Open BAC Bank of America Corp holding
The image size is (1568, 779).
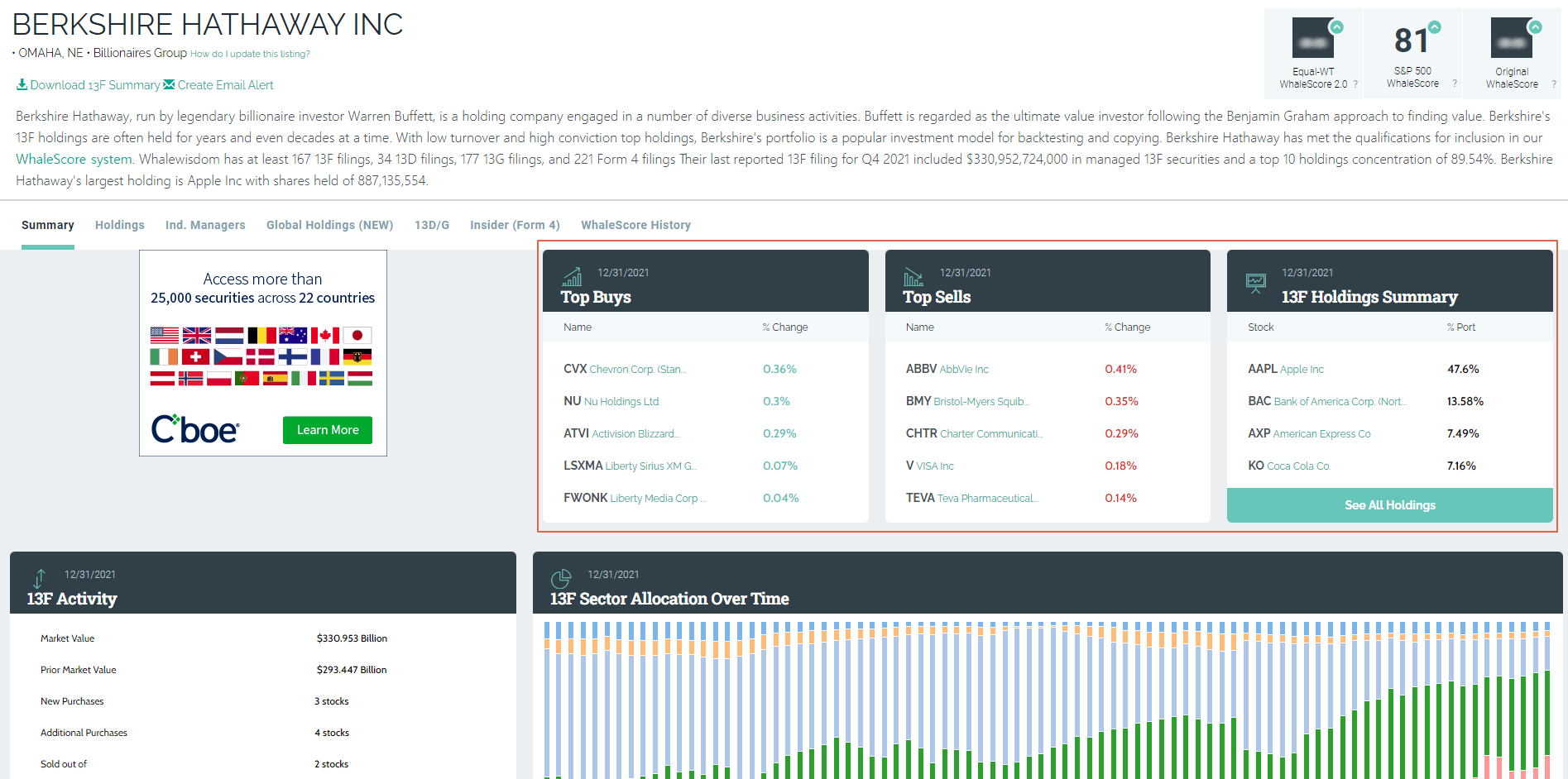pos(1327,401)
